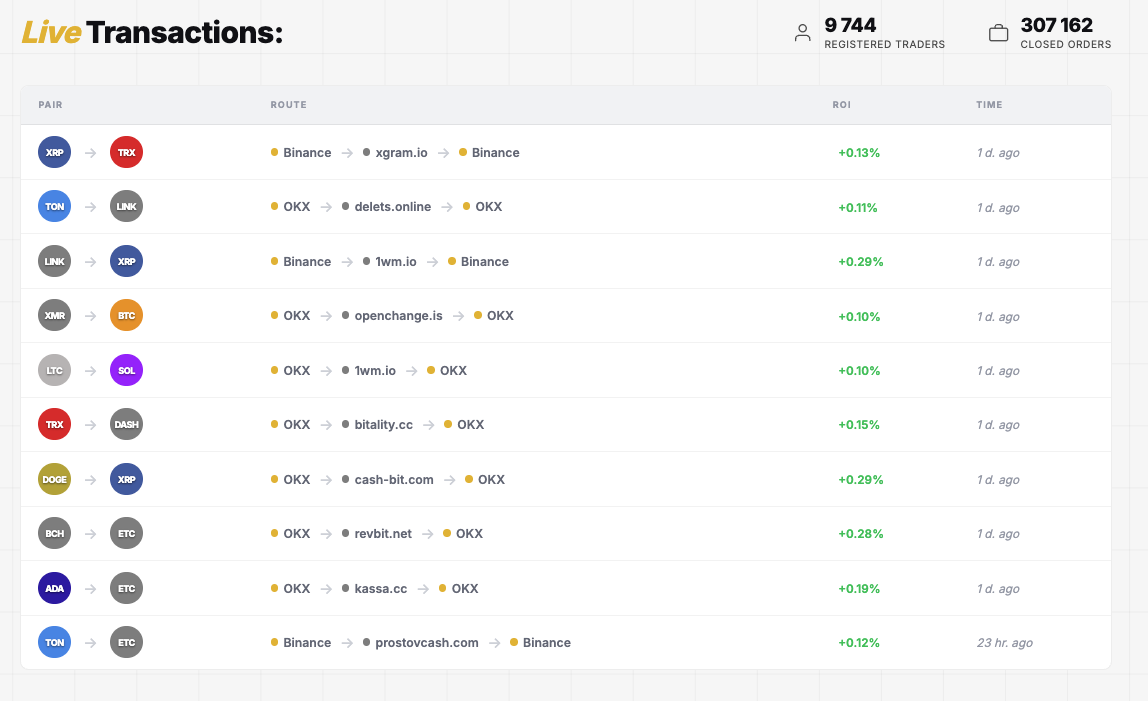Click the LINK icon in the Binance 1wm.io row
Viewport: 1148px width, 701px height.
click(54, 262)
